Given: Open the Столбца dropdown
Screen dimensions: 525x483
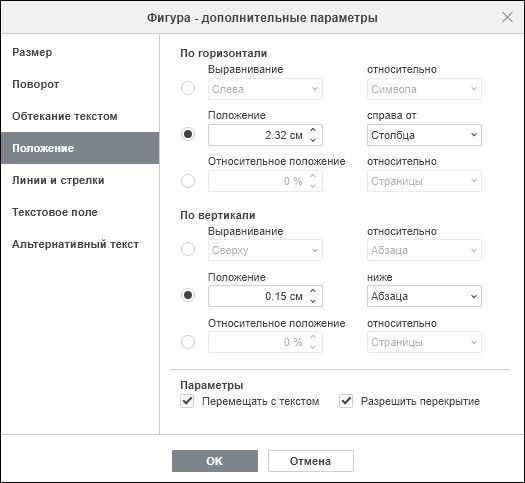Looking at the screenshot, I should point(424,135).
